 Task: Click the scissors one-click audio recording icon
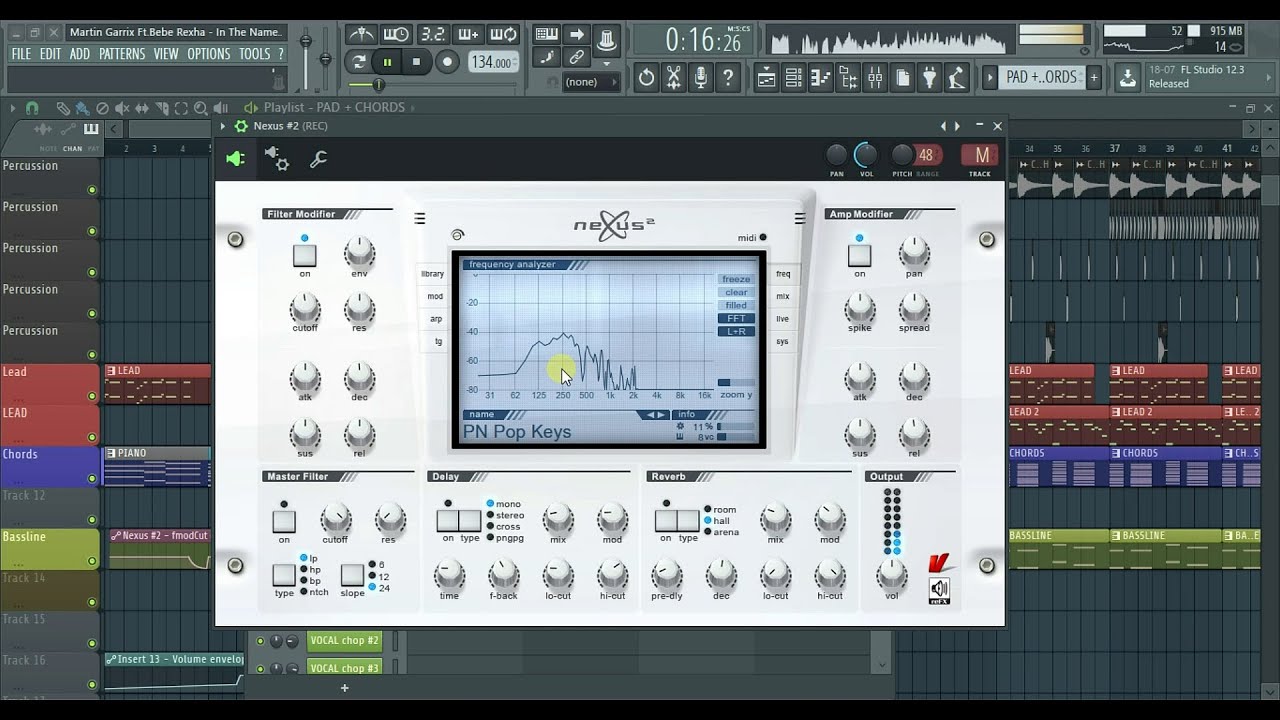673,77
